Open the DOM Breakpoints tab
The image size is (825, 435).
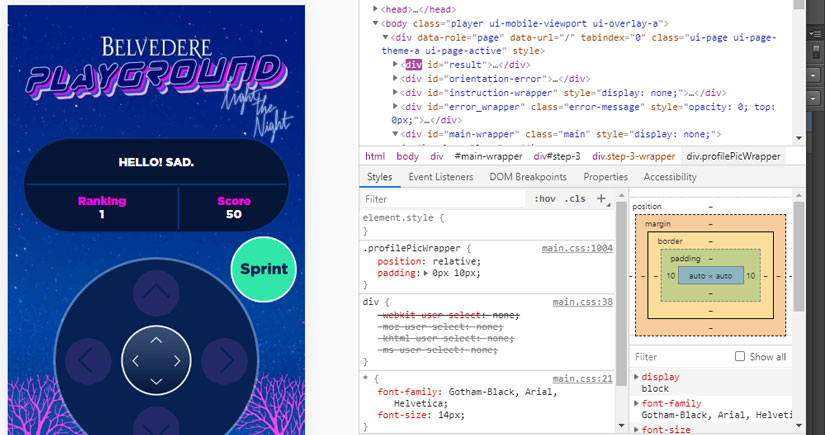[x=528, y=177]
